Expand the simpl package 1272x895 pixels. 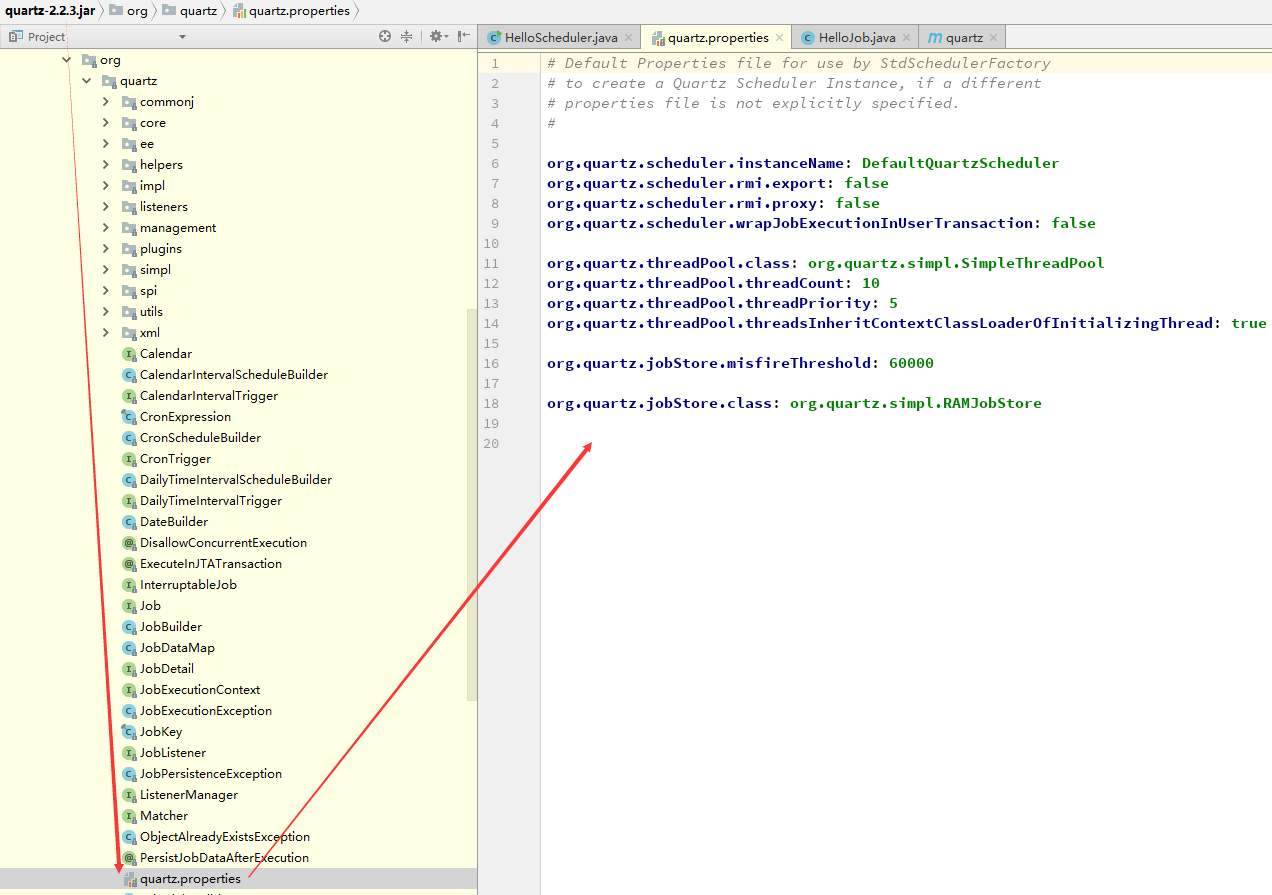[106, 270]
